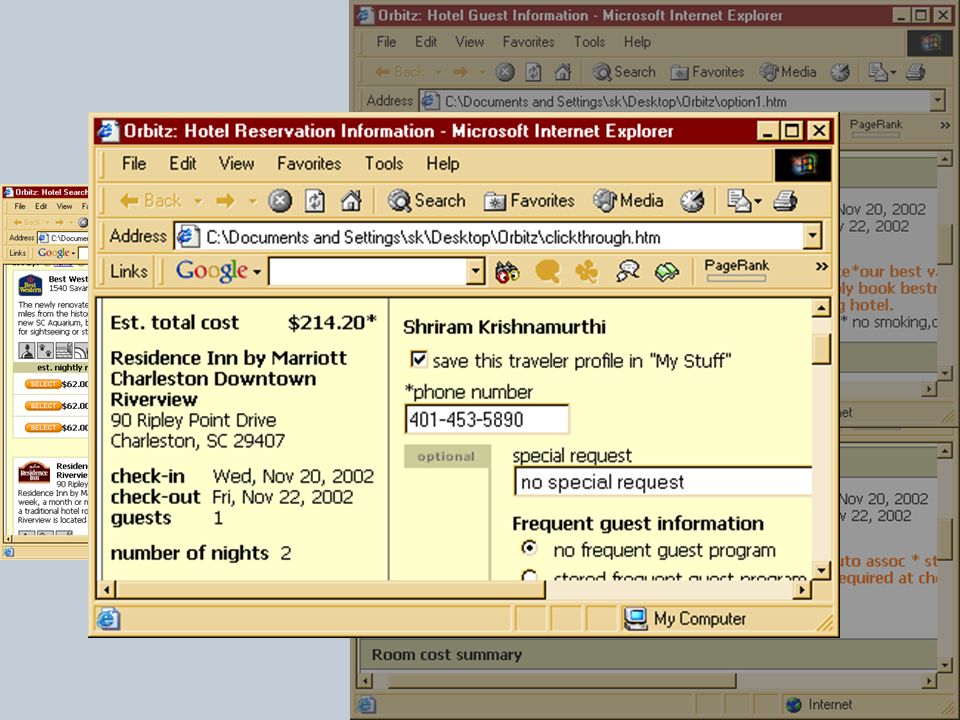Click the Best Western logo in Hotel Search window

tap(30, 285)
